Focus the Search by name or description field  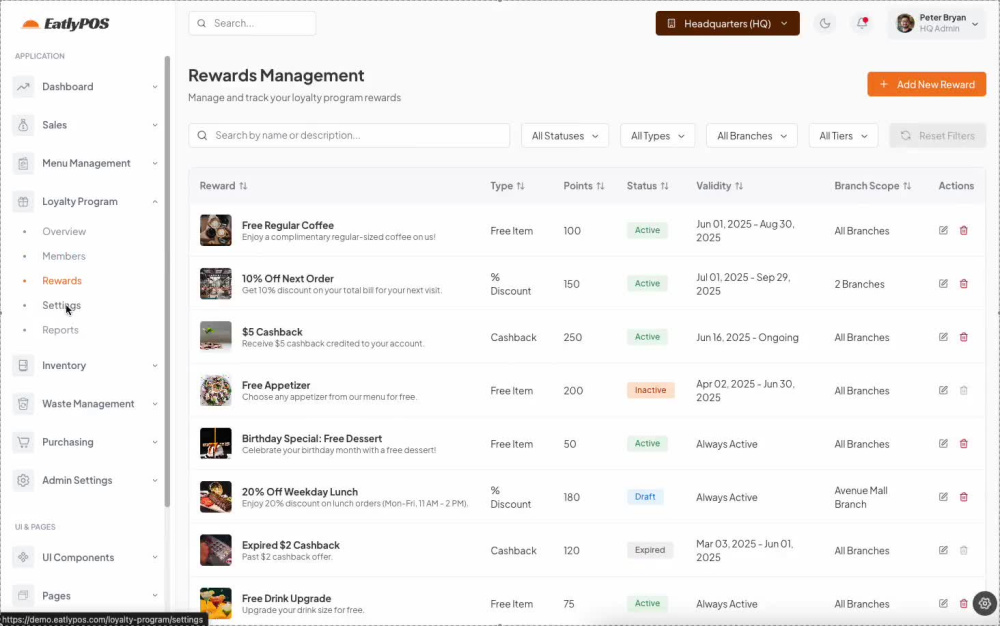[x=349, y=135]
